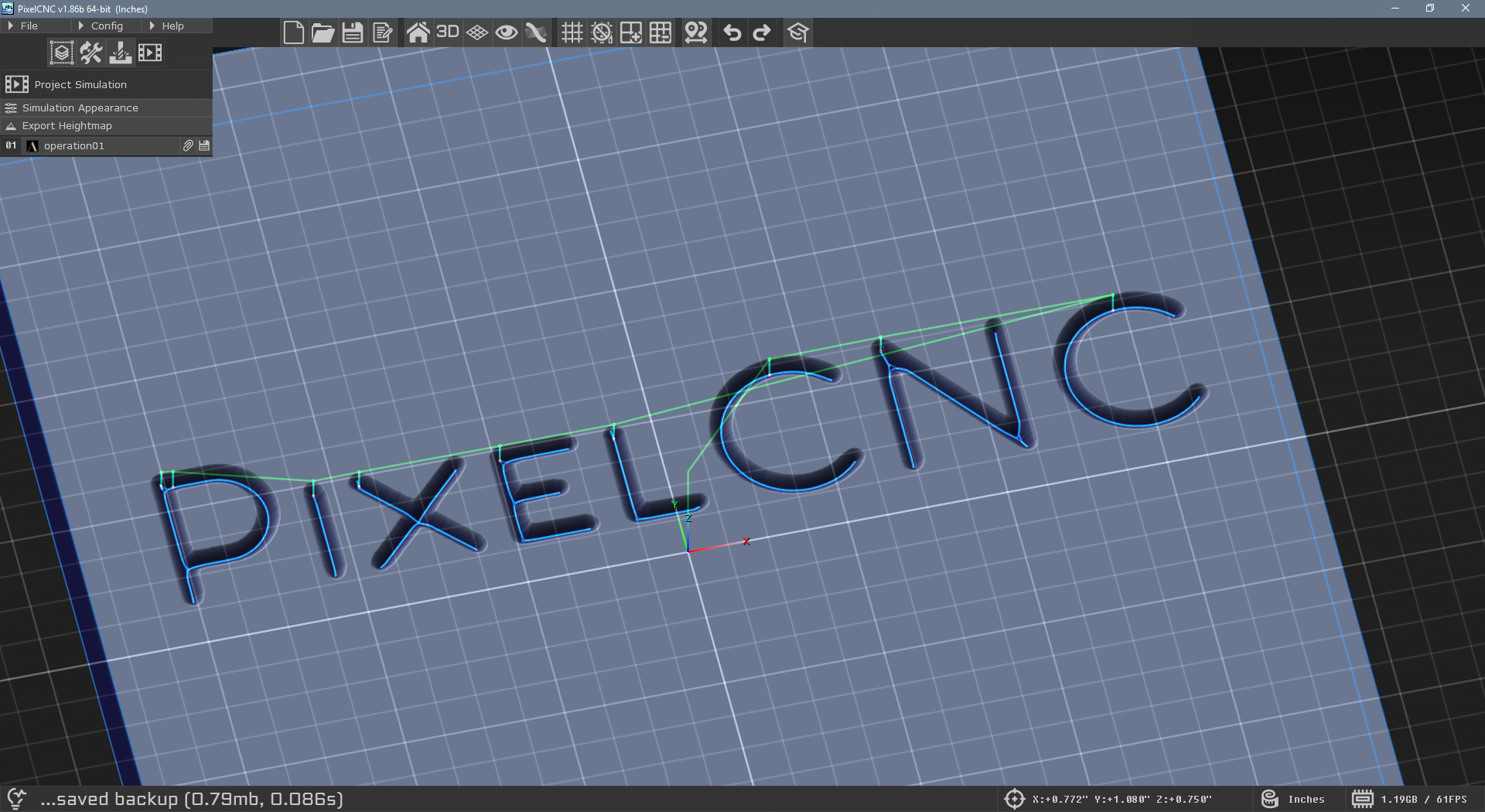Click the two-pin distance measure icon
Image resolution: width=1485 pixels, height=812 pixels.
(696, 32)
